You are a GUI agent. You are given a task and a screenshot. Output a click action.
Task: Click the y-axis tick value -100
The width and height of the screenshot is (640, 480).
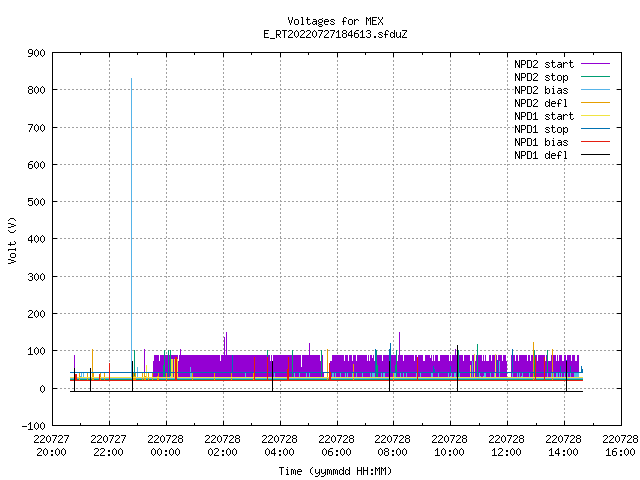point(33,426)
